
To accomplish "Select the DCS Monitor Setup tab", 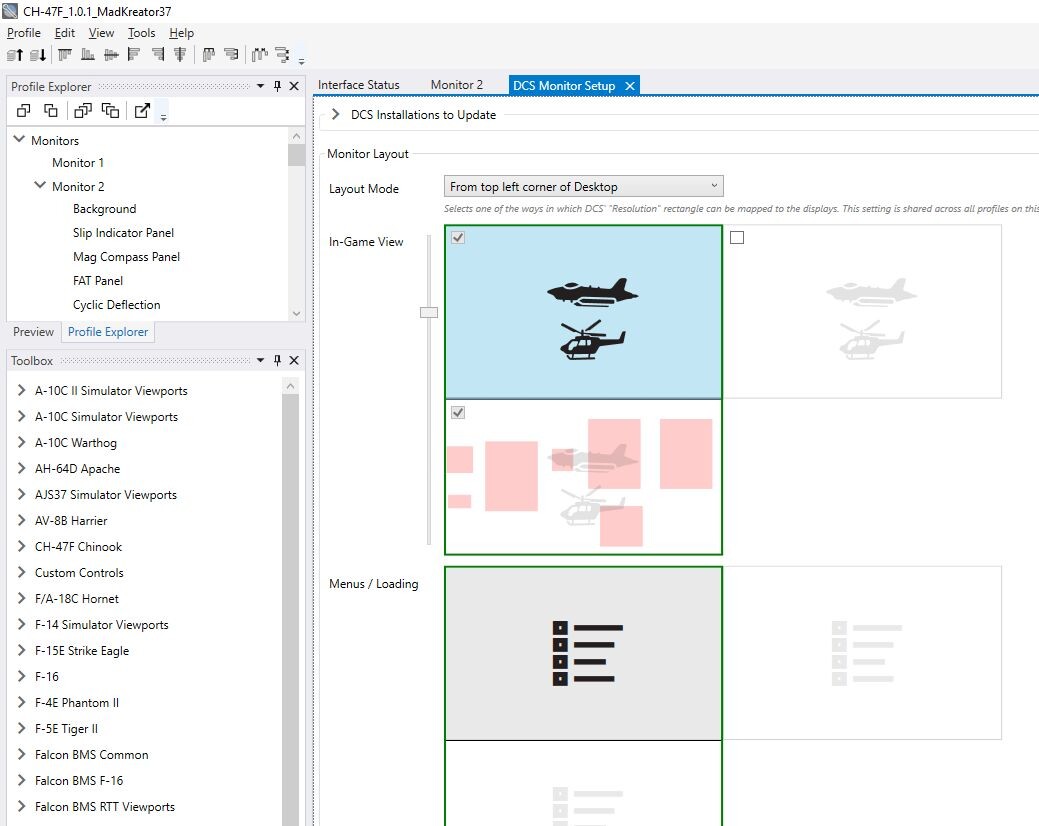I will (x=564, y=85).
